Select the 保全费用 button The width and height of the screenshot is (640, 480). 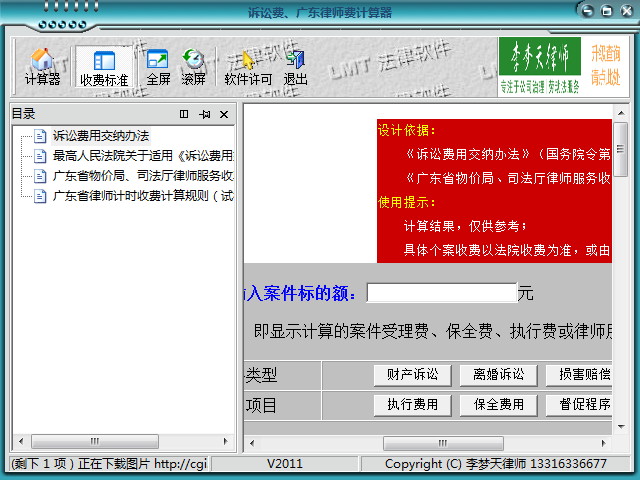click(498, 405)
